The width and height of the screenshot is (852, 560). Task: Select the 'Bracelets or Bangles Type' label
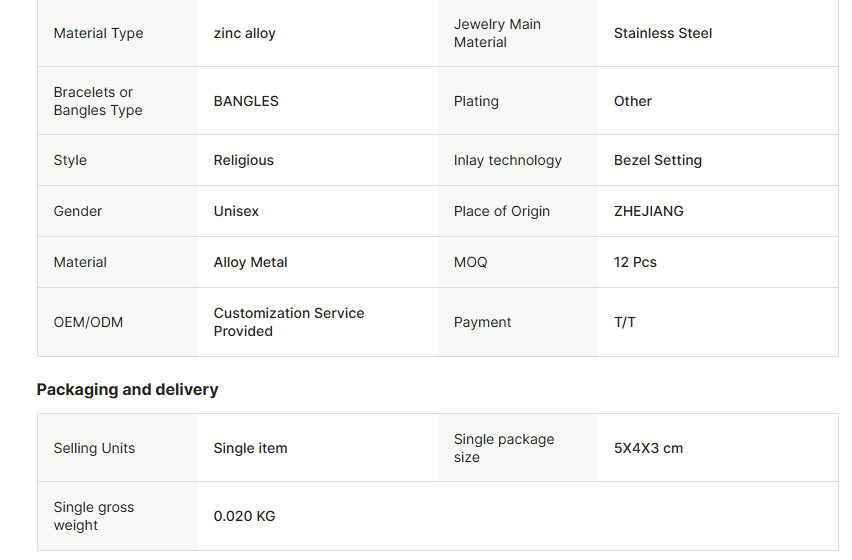(x=98, y=101)
